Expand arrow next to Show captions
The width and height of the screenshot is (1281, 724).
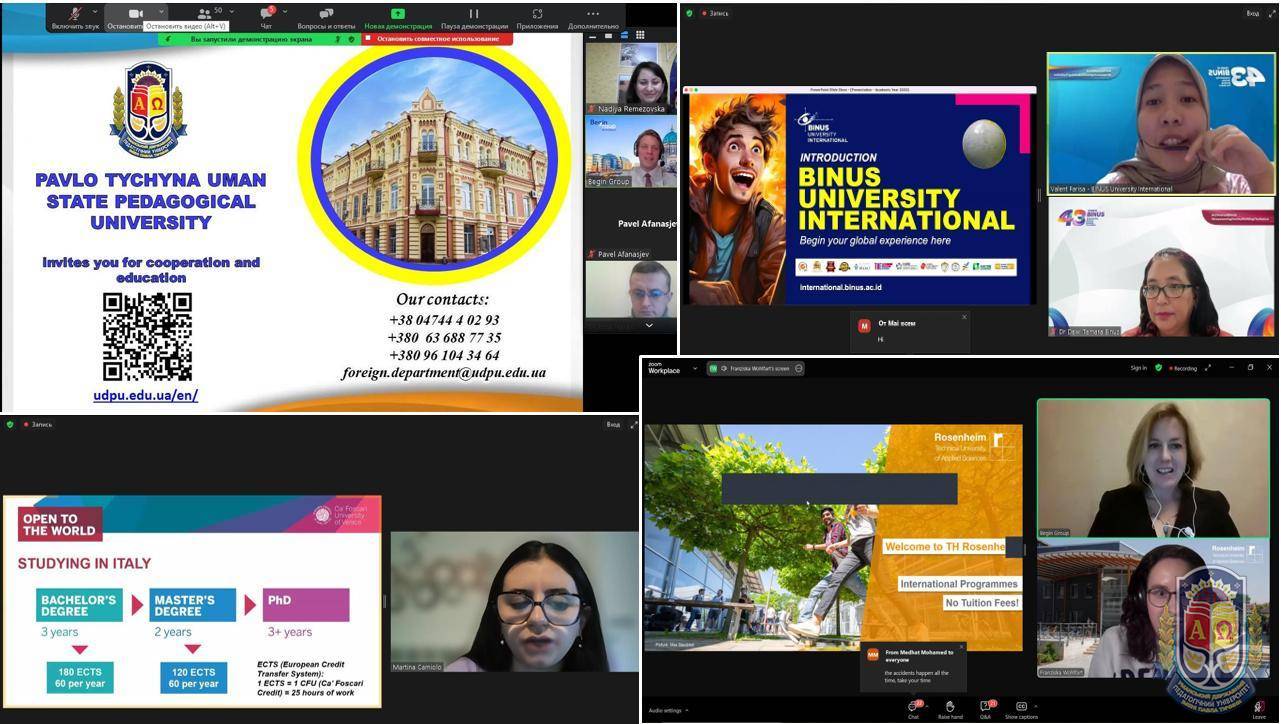1036,705
